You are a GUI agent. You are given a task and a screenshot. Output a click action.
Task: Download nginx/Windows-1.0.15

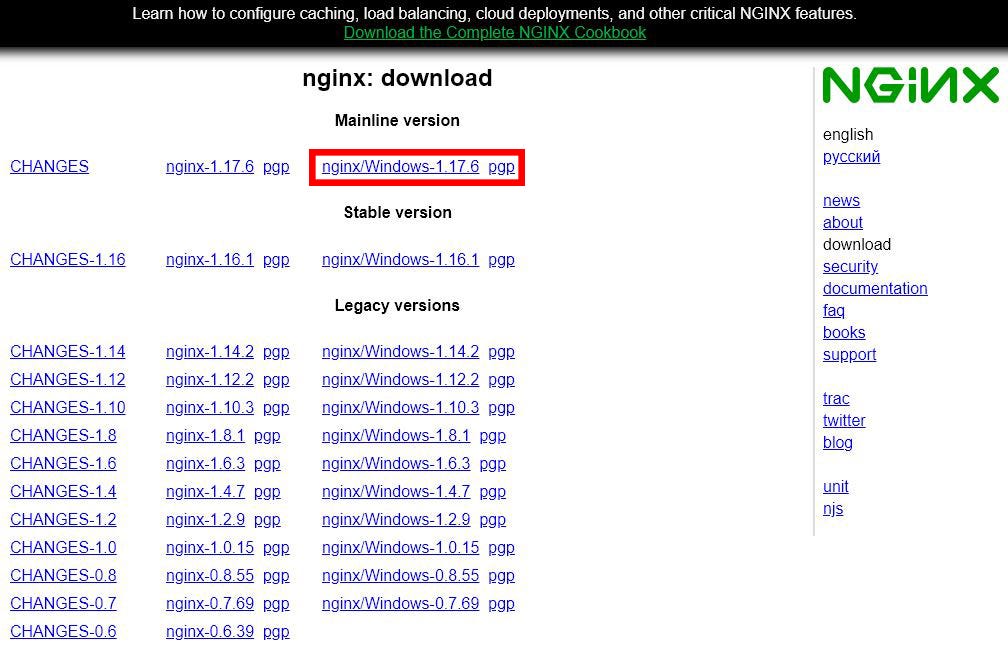click(400, 547)
